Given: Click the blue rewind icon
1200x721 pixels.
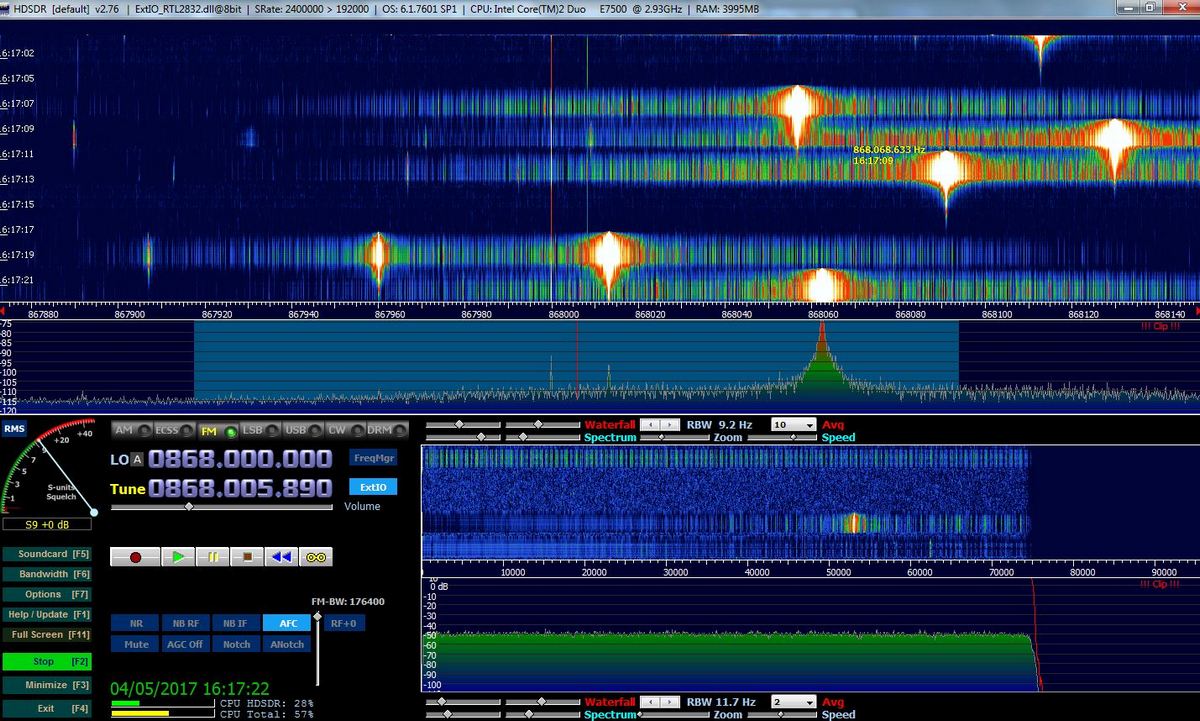Looking at the screenshot, I should tap(282, 557).
